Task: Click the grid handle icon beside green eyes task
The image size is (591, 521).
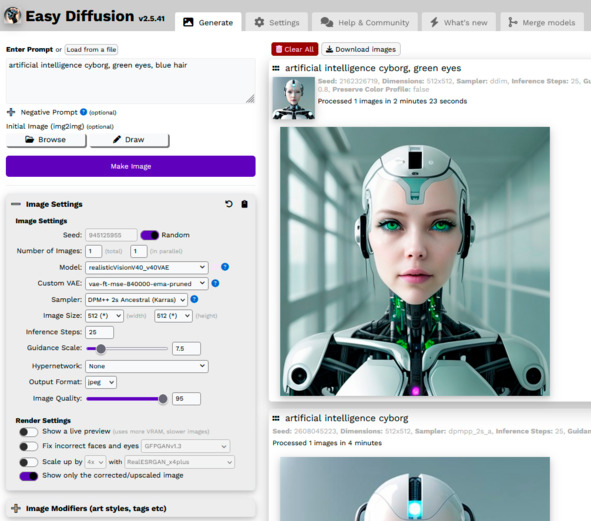Action: [x=276, y=68]
